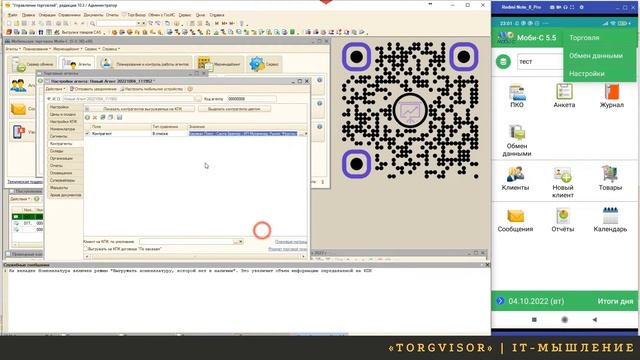640x360 pixels.
Task: Click the mail envelope icon in the Mobi-C left panel
Action: pos(18,109)
